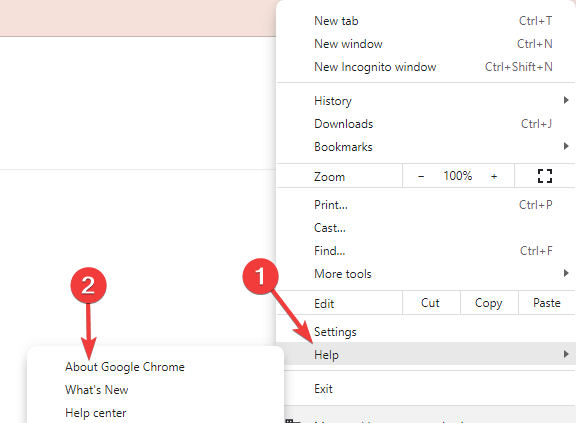Open Downloads from the Chrome menu

[x=426, y=124]
